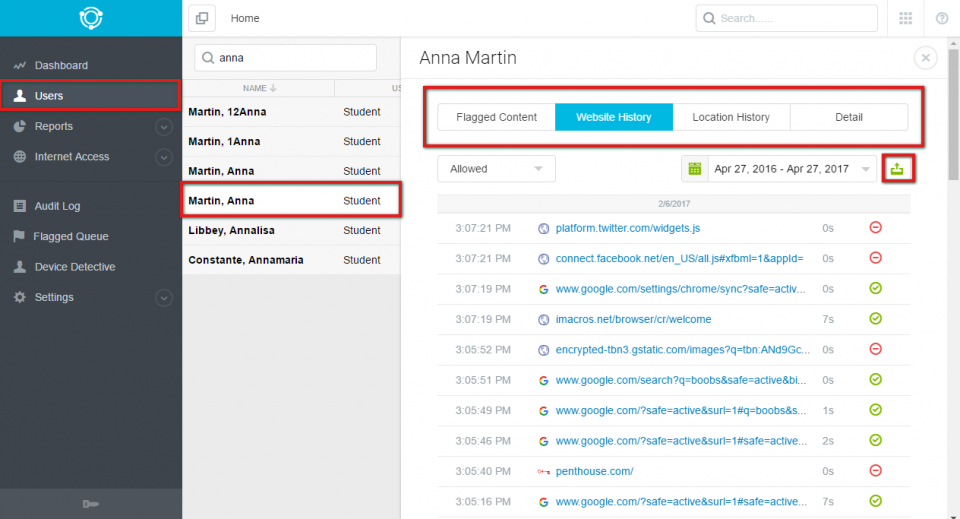Click the 3:07:21 PM timestamp on the twitter row
Image resolution: width=960 pixels, height=519 pixels.
click(x=483, y=228)
